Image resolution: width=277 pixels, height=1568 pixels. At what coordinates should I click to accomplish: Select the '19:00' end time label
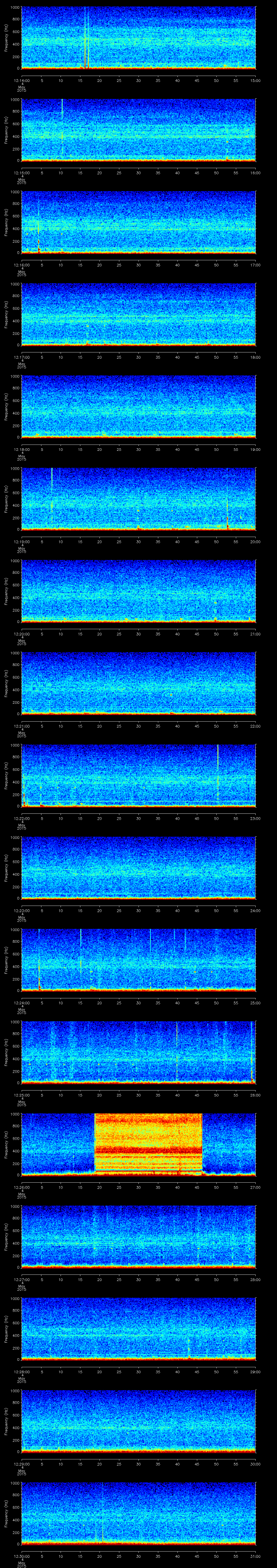tap(256, 449)
